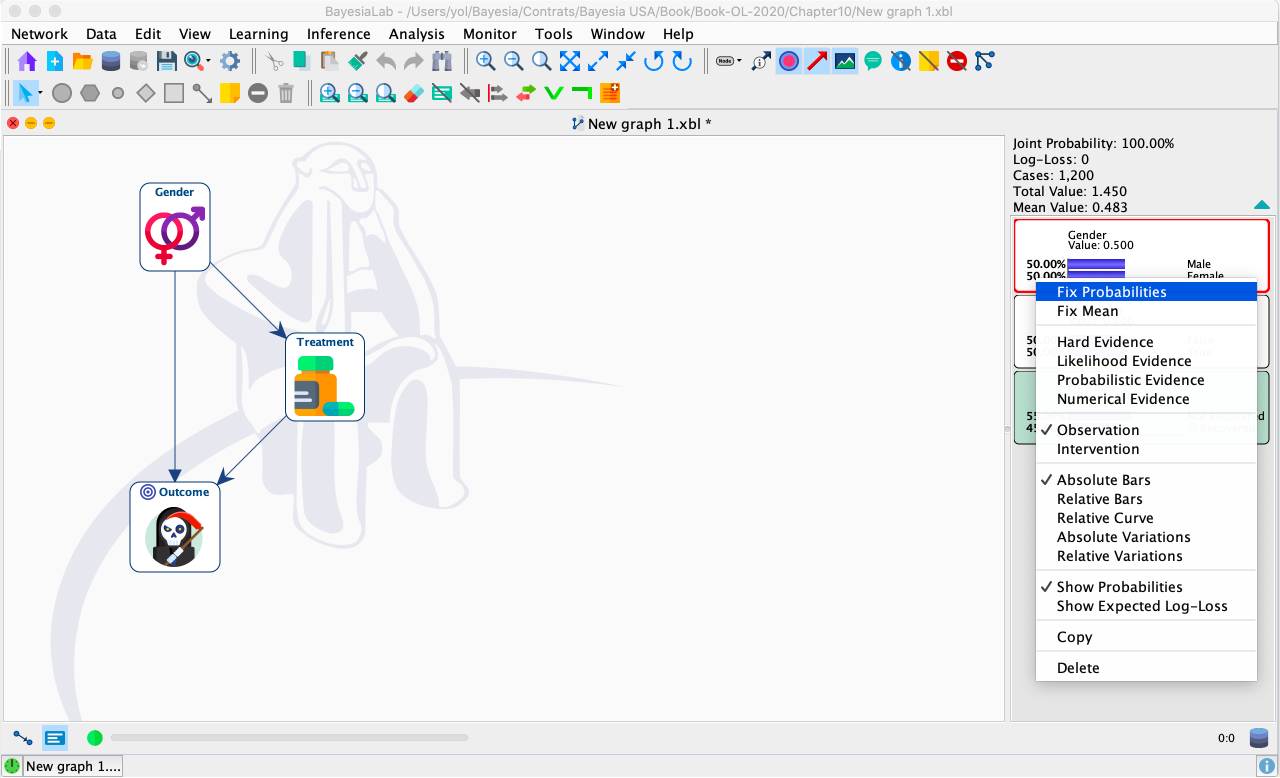Select the Treatment node on the canvas
Screen dimensions: 1280x778
click(325, 377)
